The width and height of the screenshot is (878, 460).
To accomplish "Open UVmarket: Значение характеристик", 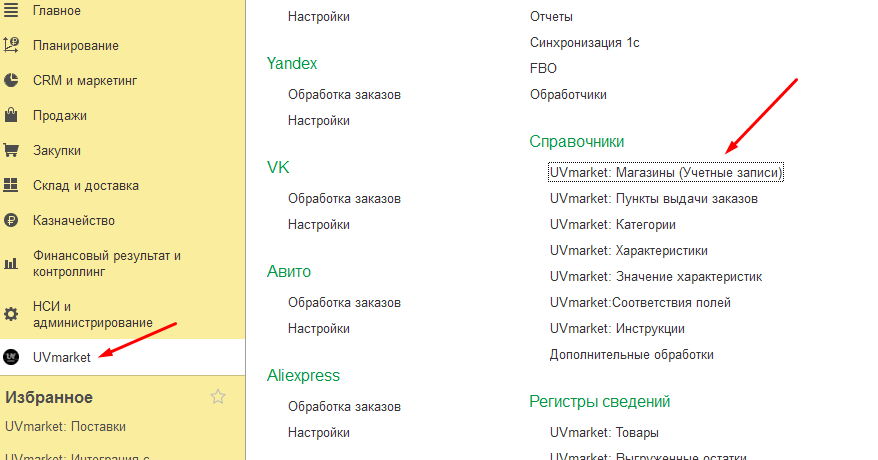I will (x=656, y=276).
